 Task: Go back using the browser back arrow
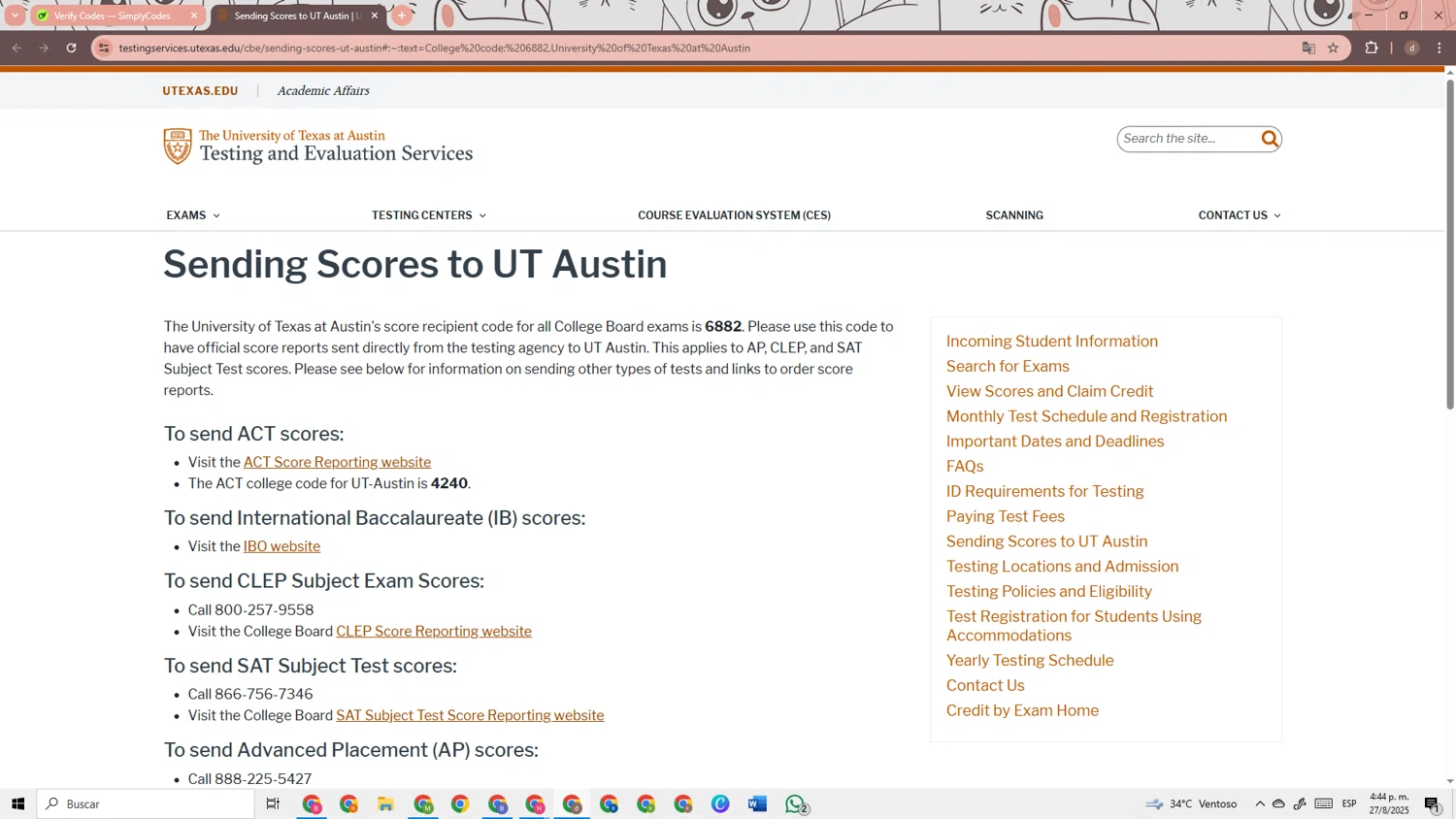(x=17, y=48)
